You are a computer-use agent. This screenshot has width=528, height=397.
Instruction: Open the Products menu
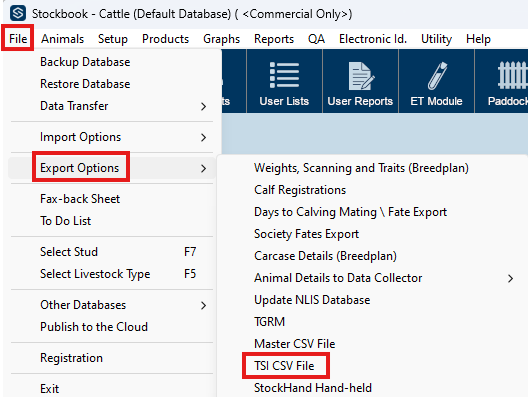pyautogui.click(x=165, y=39)
